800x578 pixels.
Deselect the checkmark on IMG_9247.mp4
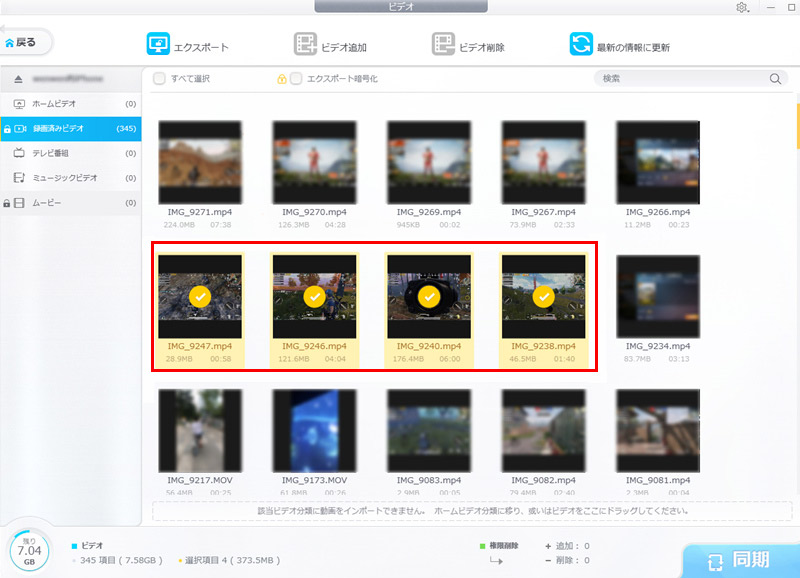[x=200, y=296]
